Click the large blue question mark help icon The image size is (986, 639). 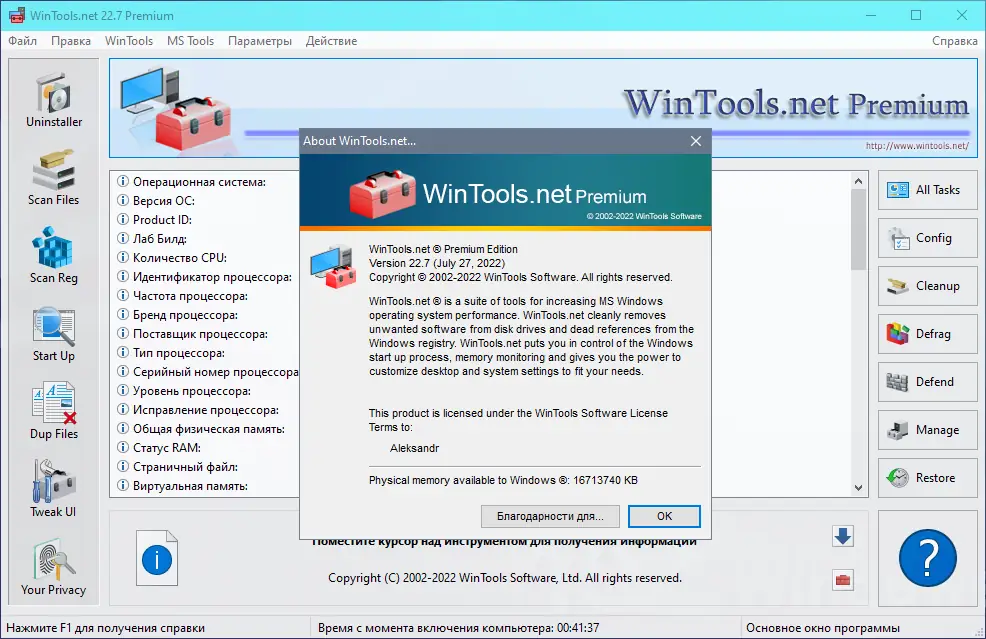pos(928,558)
